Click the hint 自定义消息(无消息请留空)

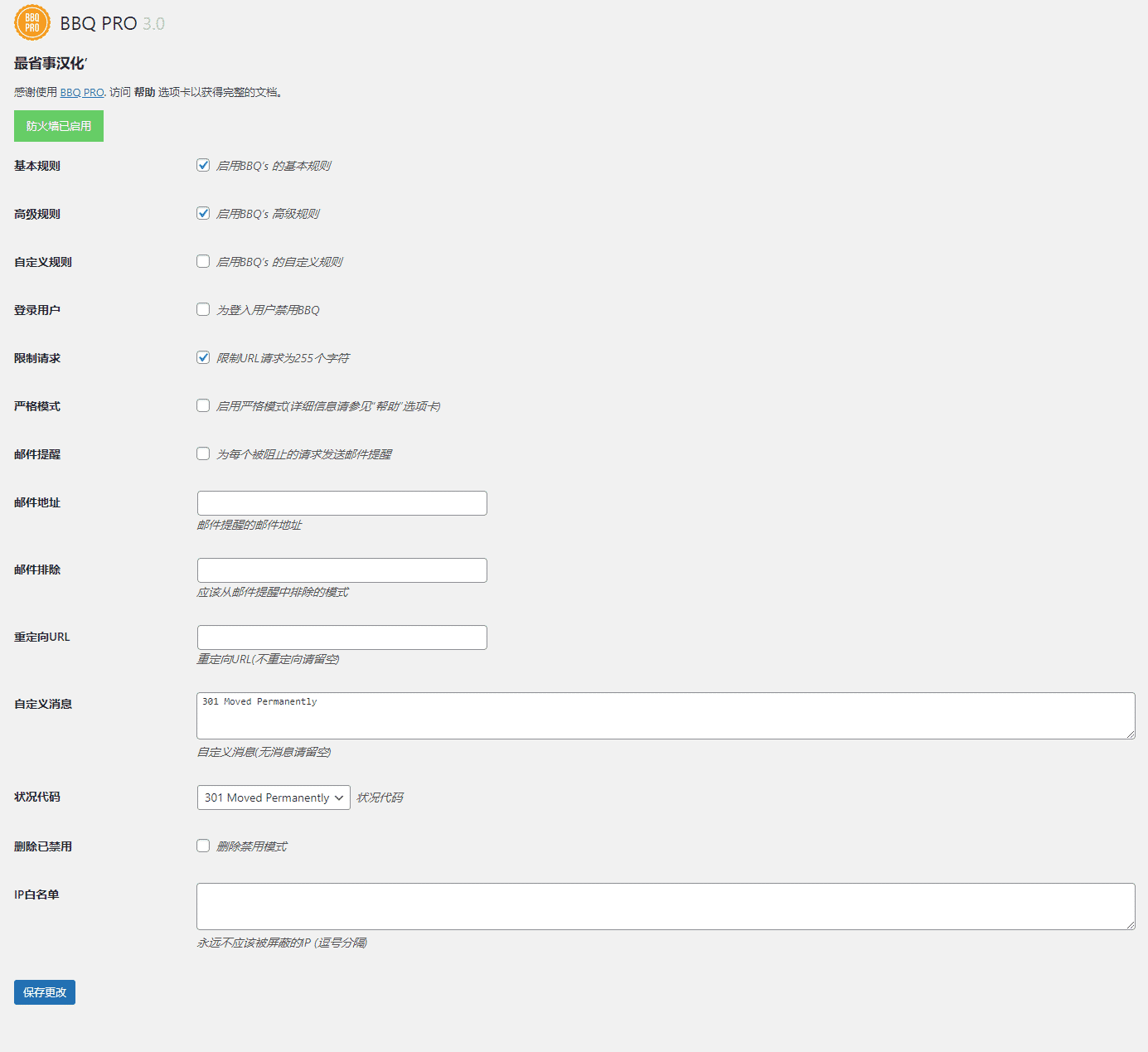click(x=264, y=752)
